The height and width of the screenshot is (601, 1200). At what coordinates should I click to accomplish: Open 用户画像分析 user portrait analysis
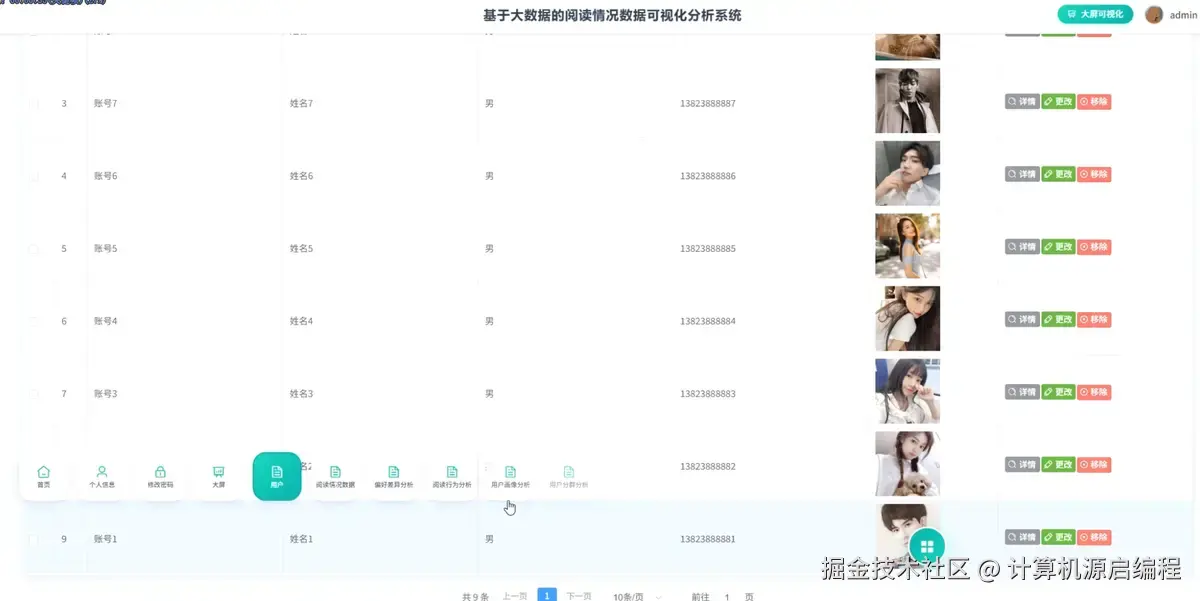click(x=510, y=476)
